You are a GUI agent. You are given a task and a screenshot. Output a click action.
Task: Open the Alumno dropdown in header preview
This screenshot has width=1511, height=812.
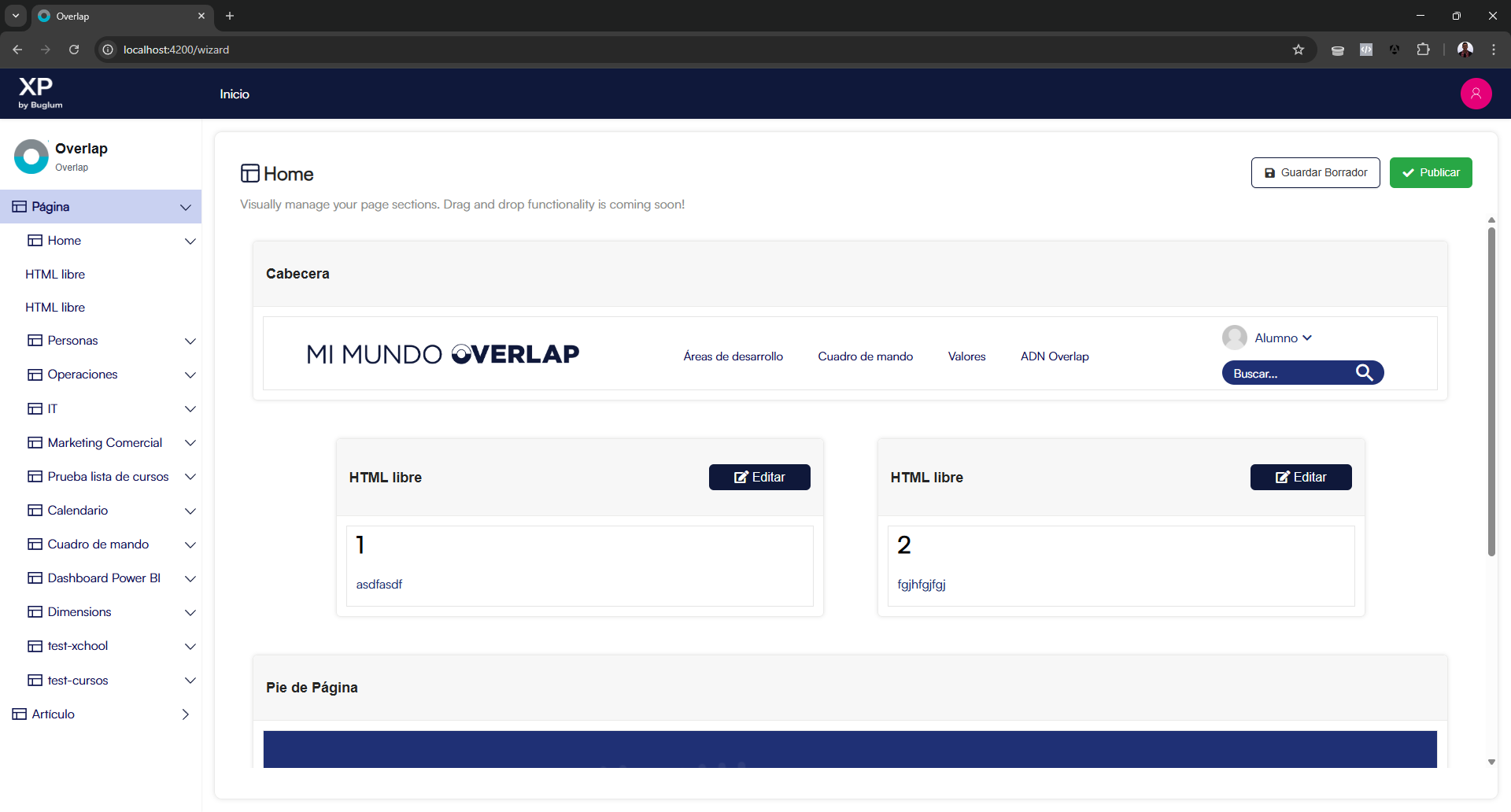[x=1283, y=338]
